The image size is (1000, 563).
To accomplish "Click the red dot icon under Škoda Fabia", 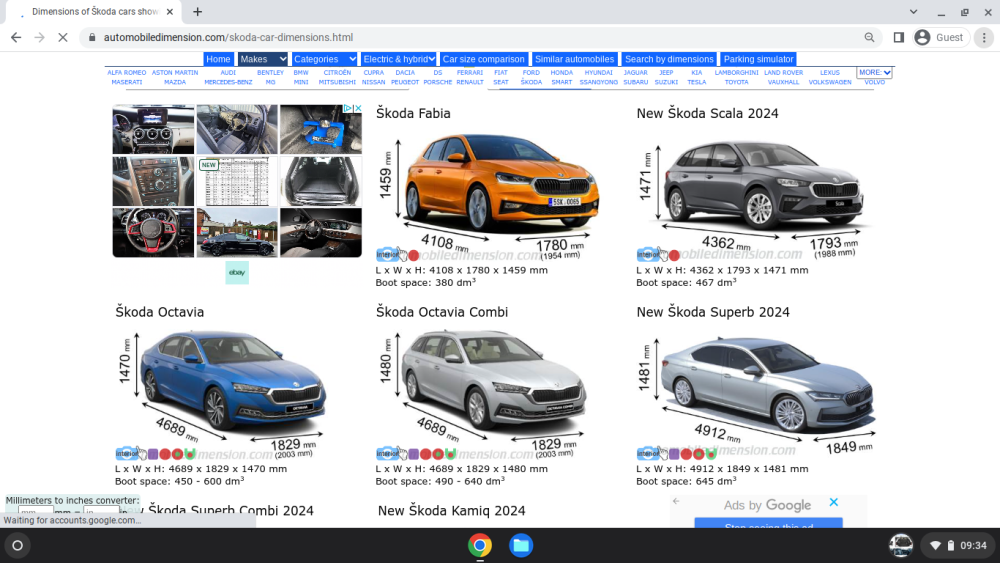I will tap(413, 256).
